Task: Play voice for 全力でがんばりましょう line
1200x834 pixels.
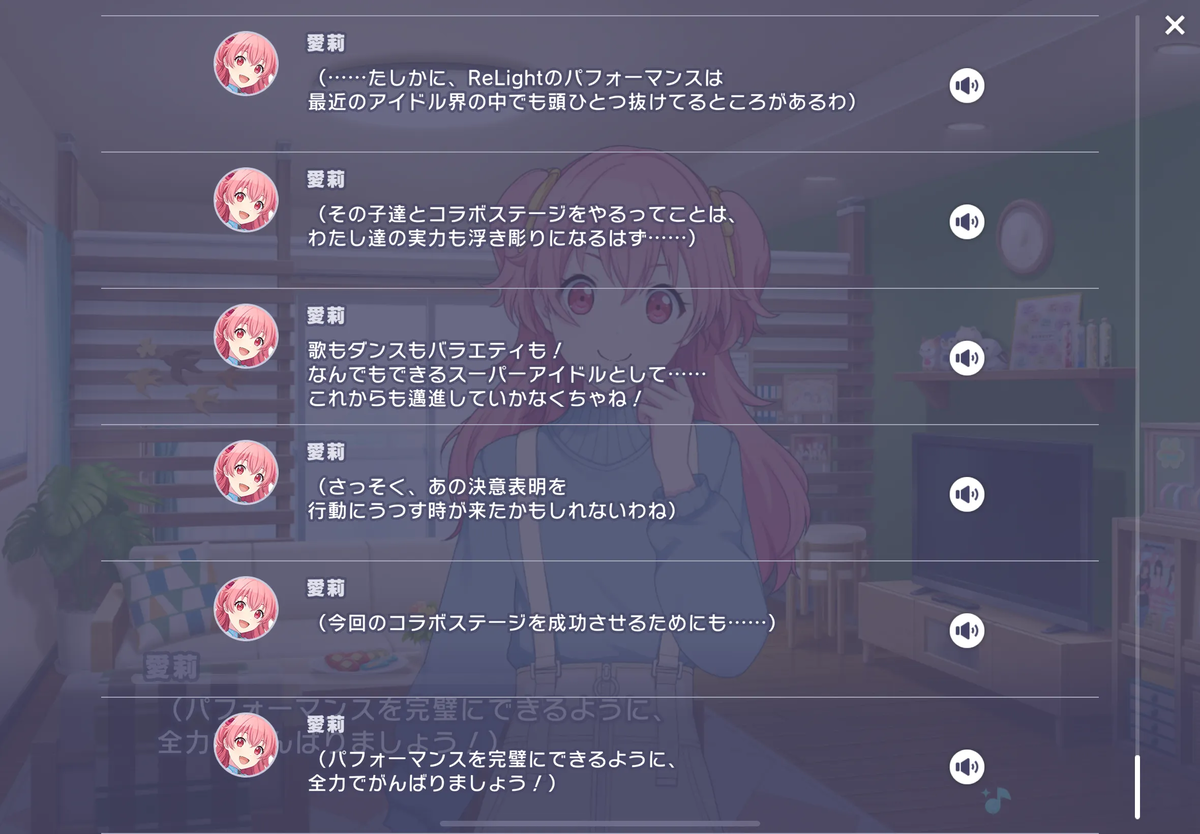Action: (x=967, y=767)
